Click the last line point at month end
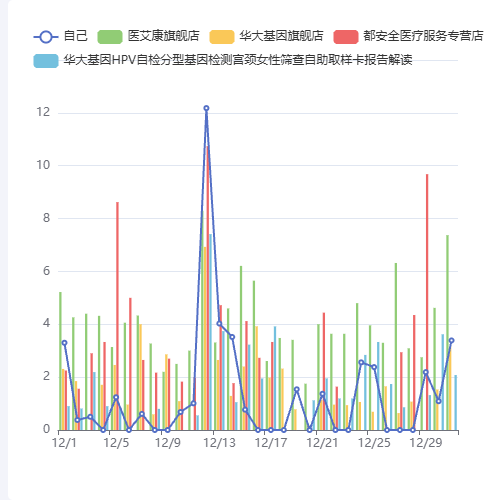This screenshot has width=500, height=500. (451, 340)
